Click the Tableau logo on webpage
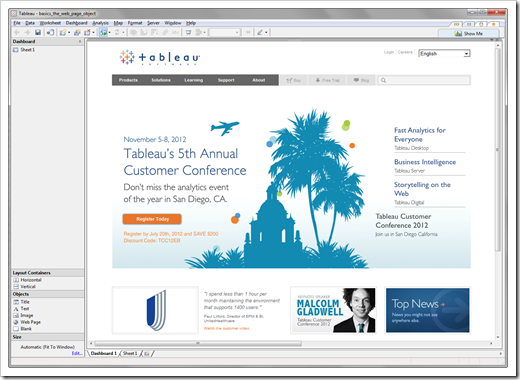520x380 pixels. pyautogui.click(x=160, y=58)
